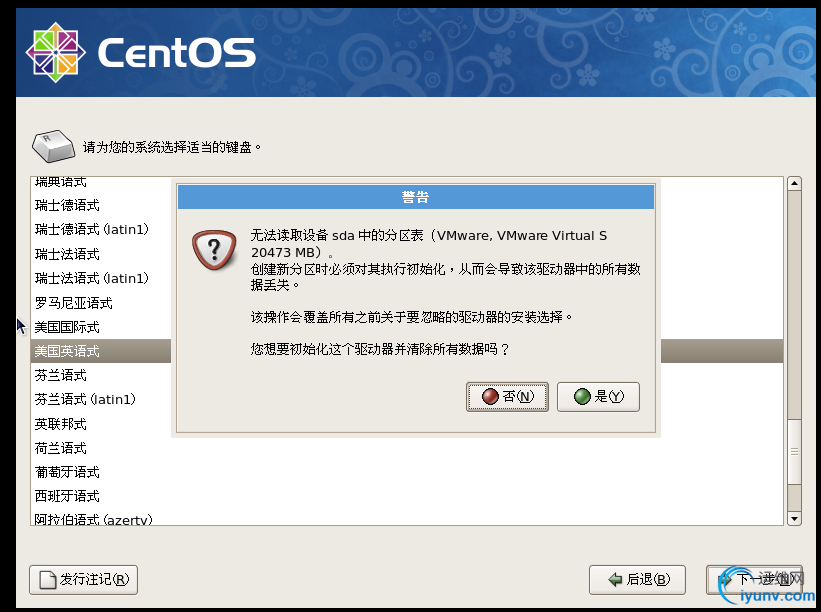821x612 pixels.
Task: Choose 西班牙语式 keyboard layout
Action: [x=67, y=496]
